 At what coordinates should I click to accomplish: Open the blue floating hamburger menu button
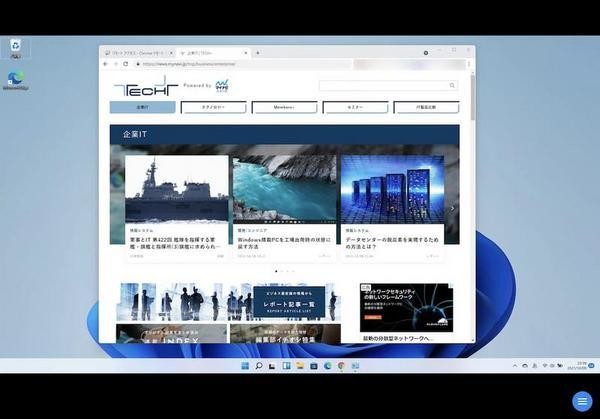click(582, 401)
